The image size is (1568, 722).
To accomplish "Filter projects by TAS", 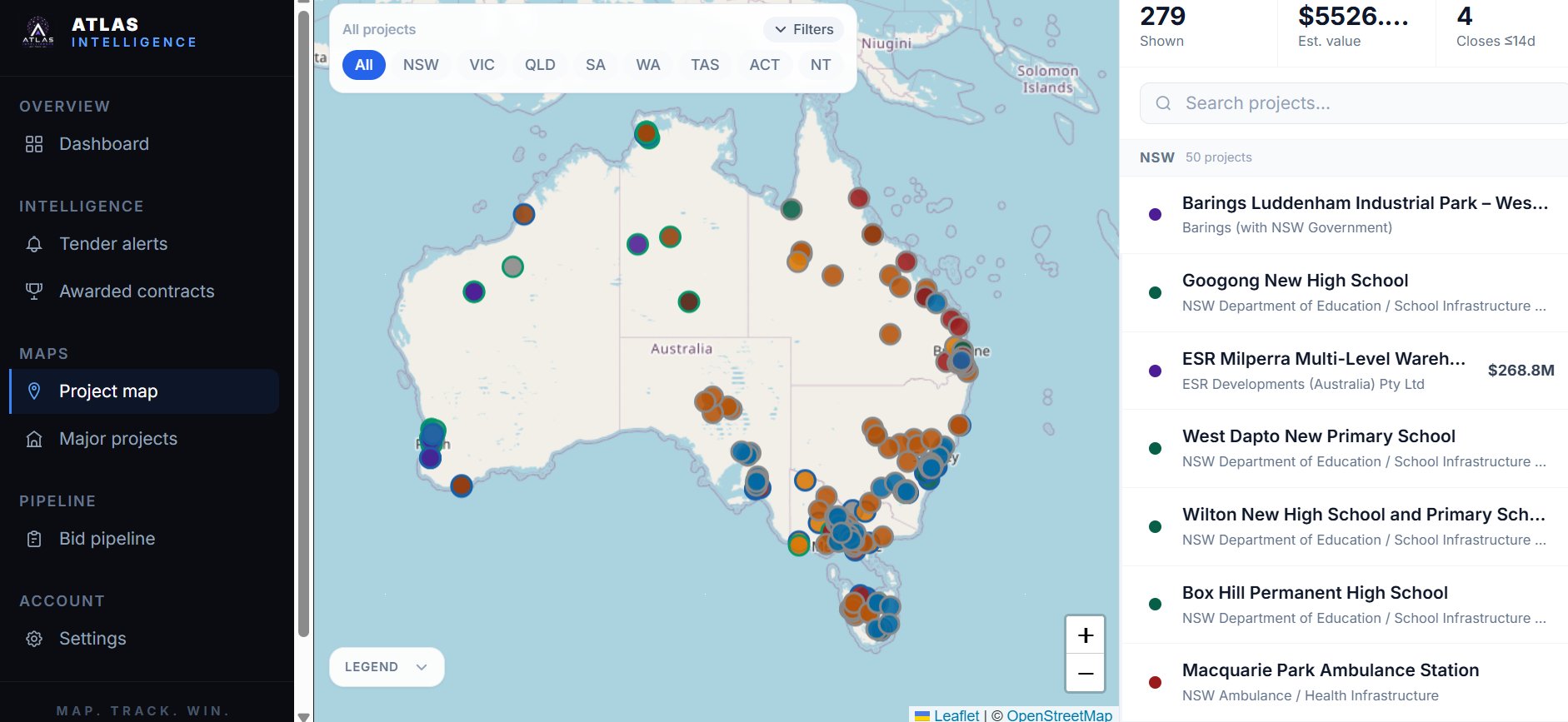I will pyautogui.click(x=705, y=65).
